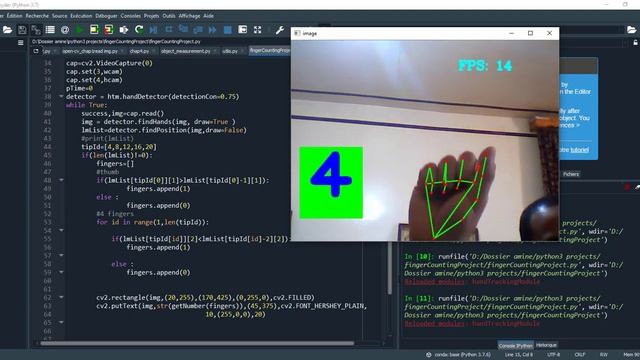Click the editor vertical scrollbar

(x=390, y=268)
